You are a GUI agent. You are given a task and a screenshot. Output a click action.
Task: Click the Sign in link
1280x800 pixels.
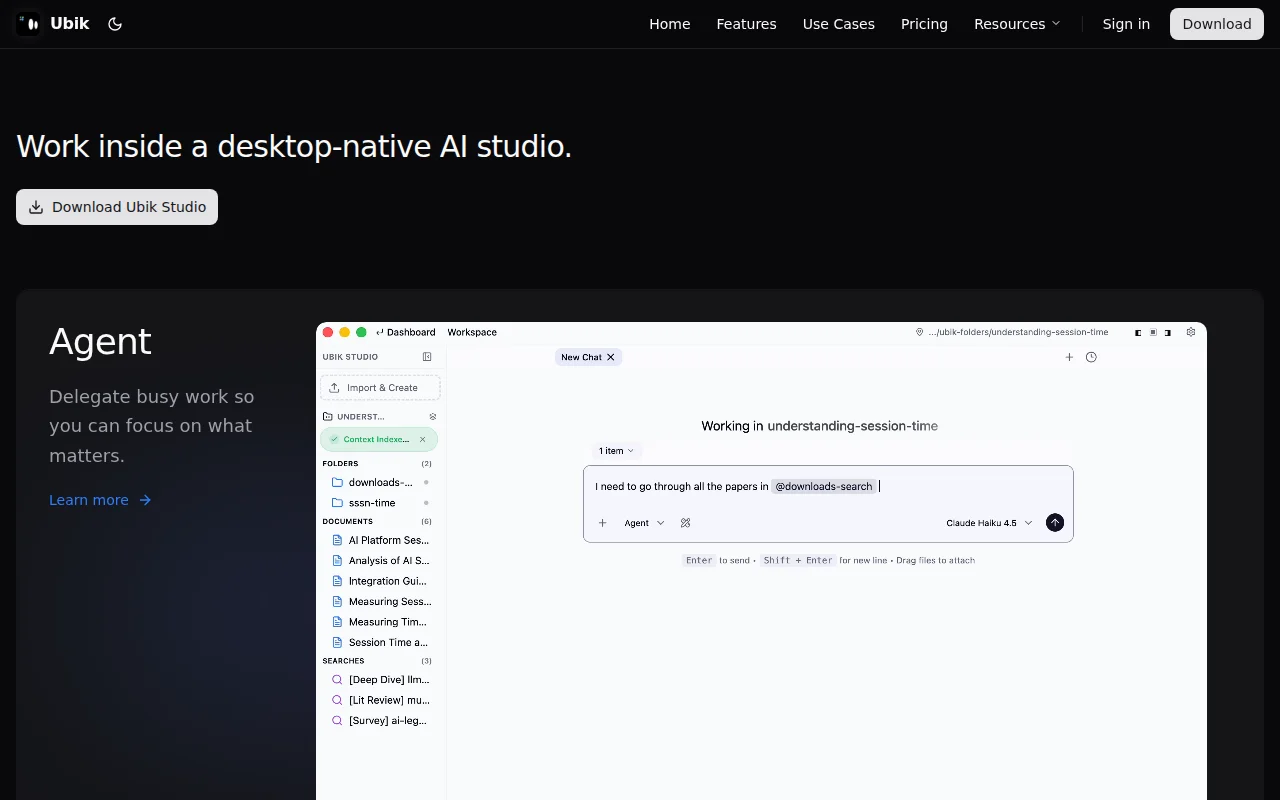(1126, 24)
